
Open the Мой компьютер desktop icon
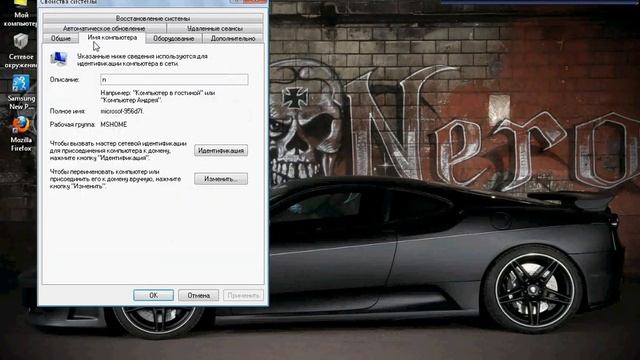(x=21, y=14)
